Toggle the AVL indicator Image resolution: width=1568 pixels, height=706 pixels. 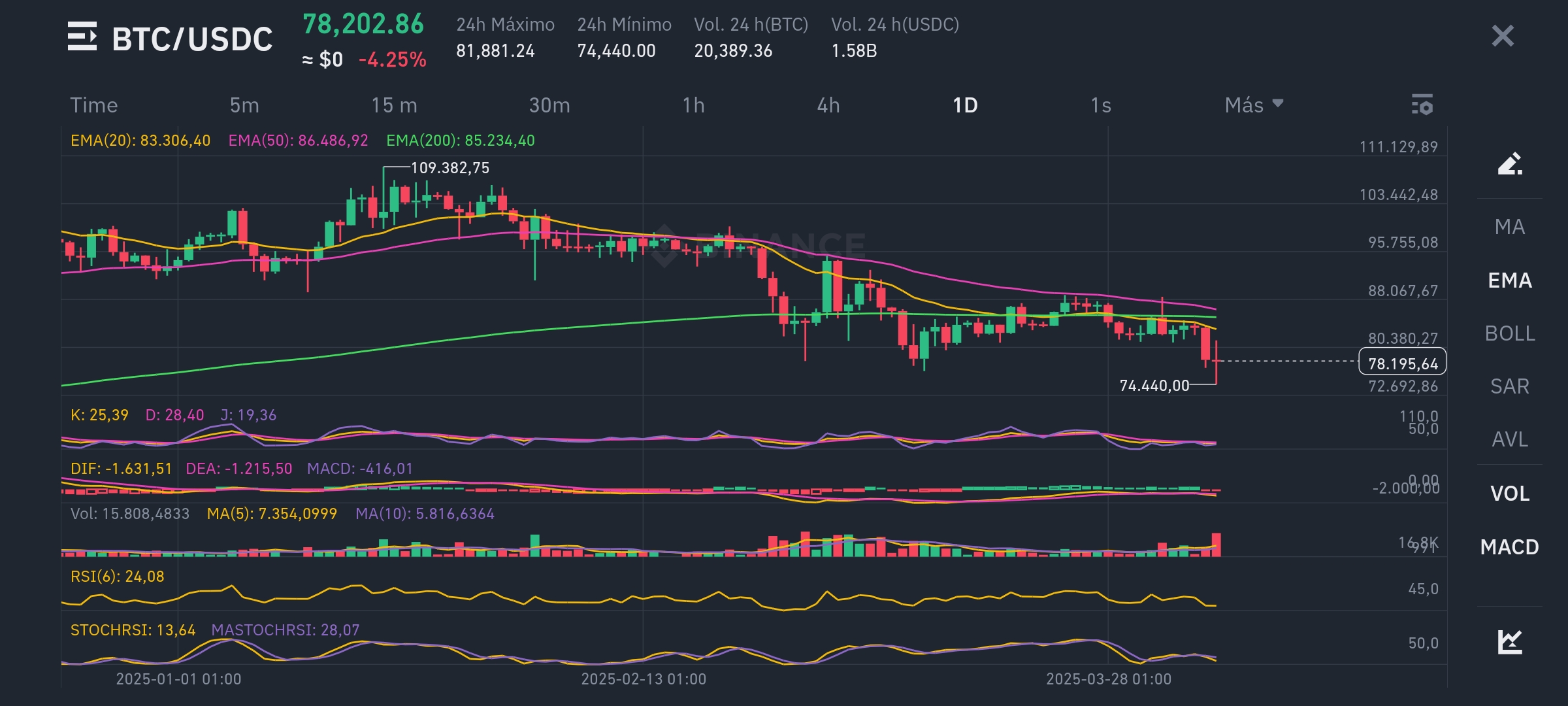(1510, 439)
